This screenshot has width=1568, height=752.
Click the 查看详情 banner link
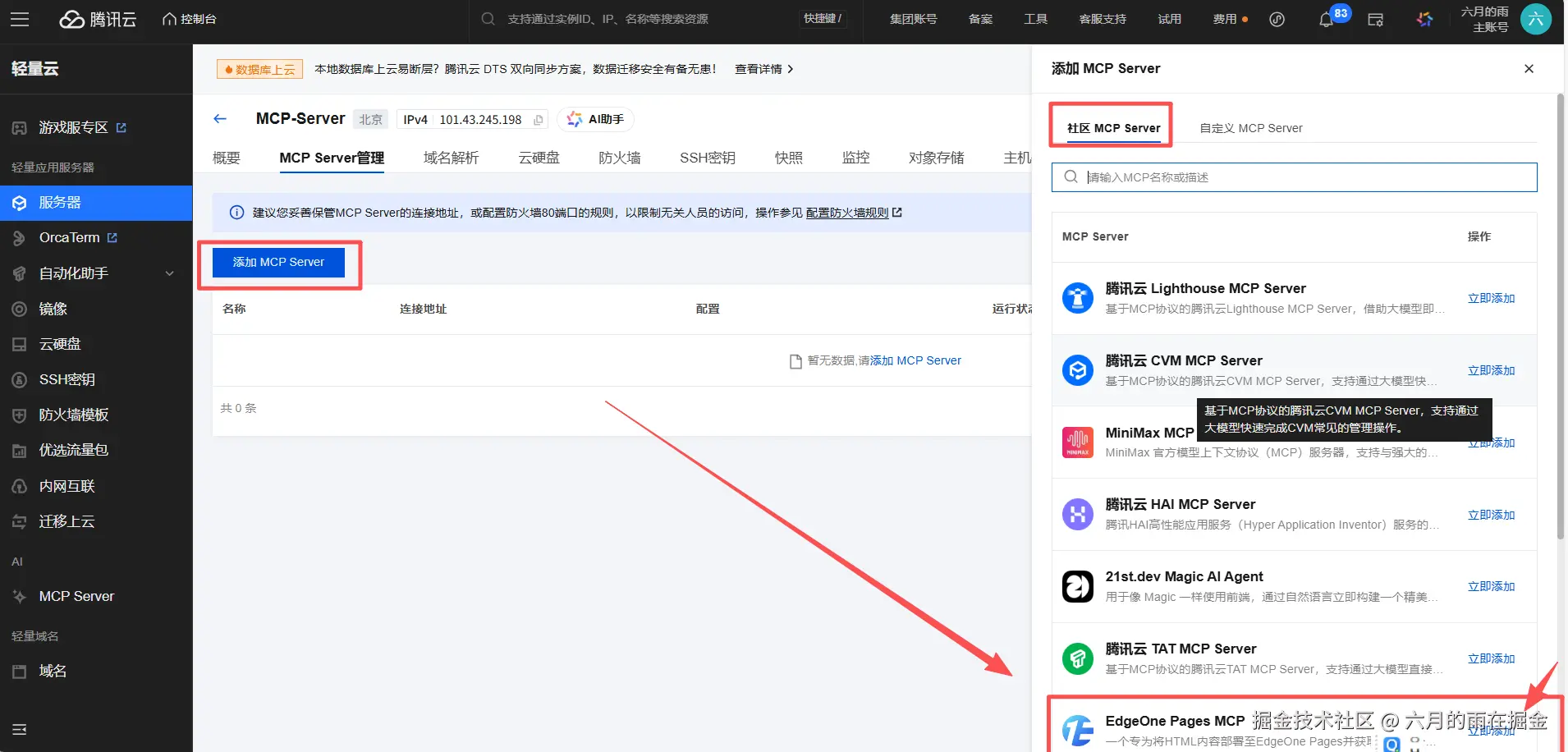pos(763,69)
